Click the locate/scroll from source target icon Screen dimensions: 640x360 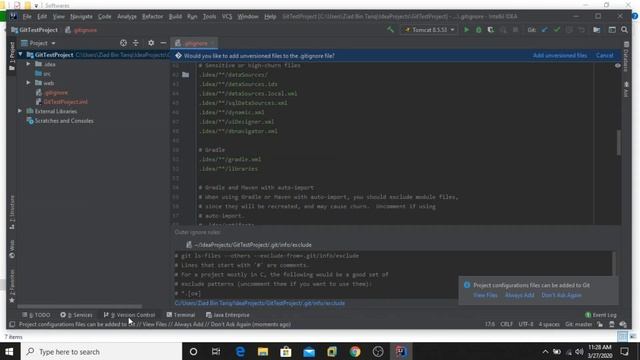click(x=123, y=43)
